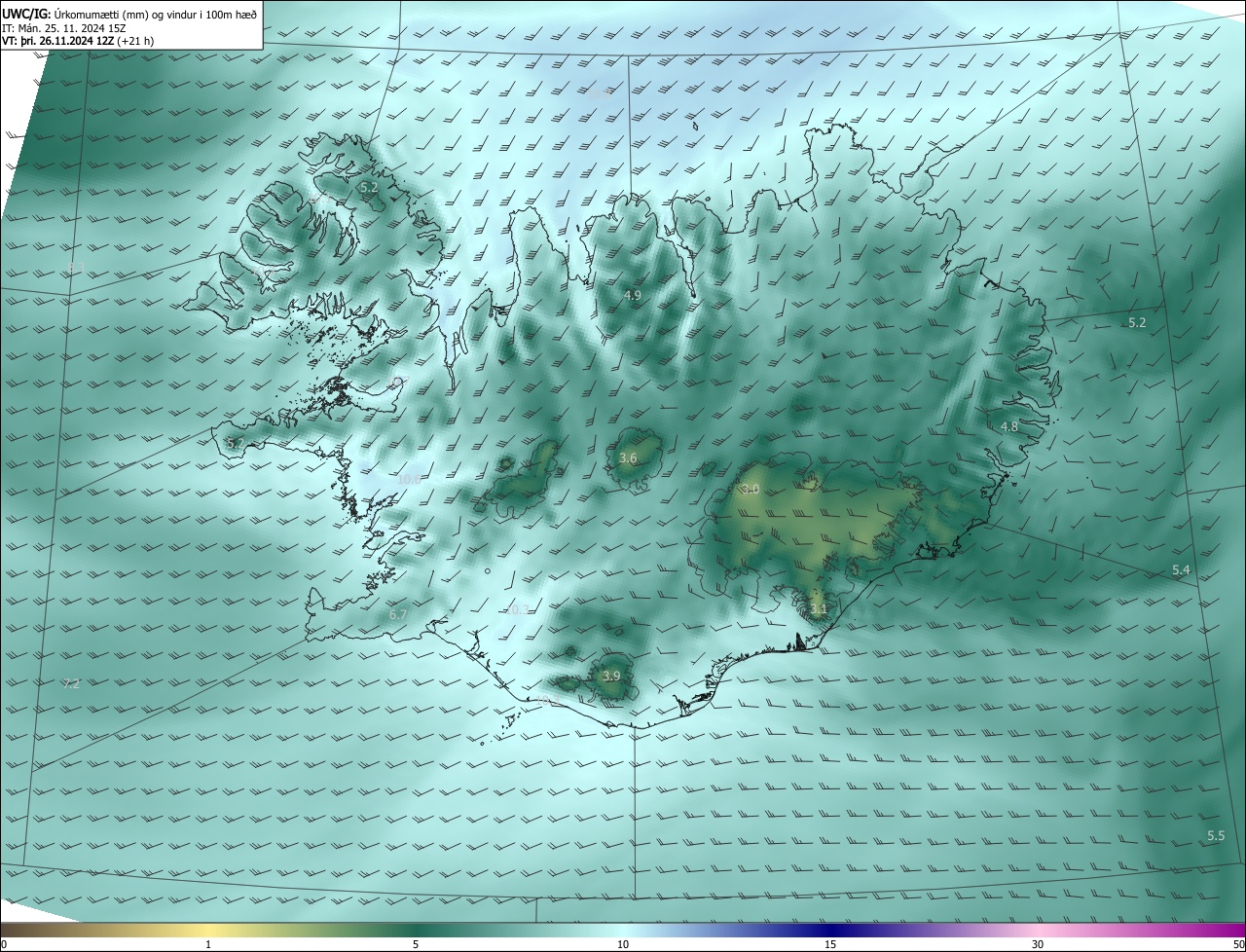Select the 4.9 precipitation label in north Iceland
The height and width of the screenshot is (952, 1246).
tap(632, 295)
